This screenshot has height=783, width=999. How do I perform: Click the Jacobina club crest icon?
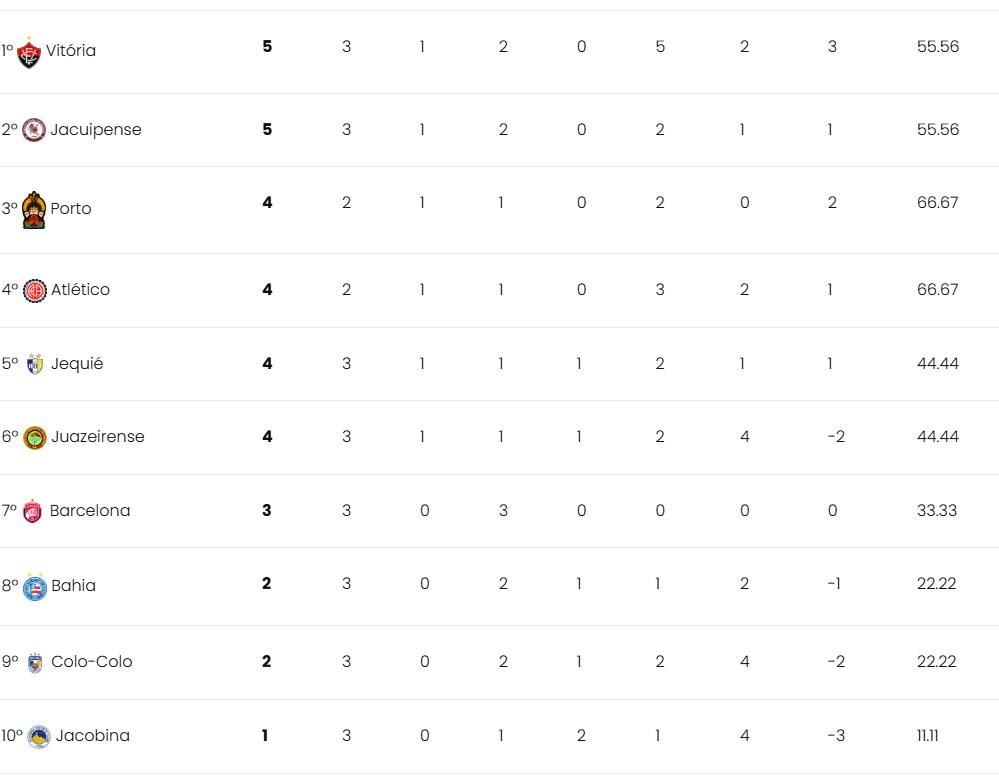[x=39, y=736]
